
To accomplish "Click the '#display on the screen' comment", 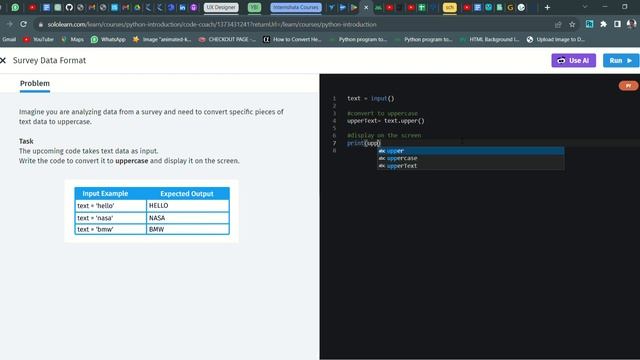I will 384,136.
